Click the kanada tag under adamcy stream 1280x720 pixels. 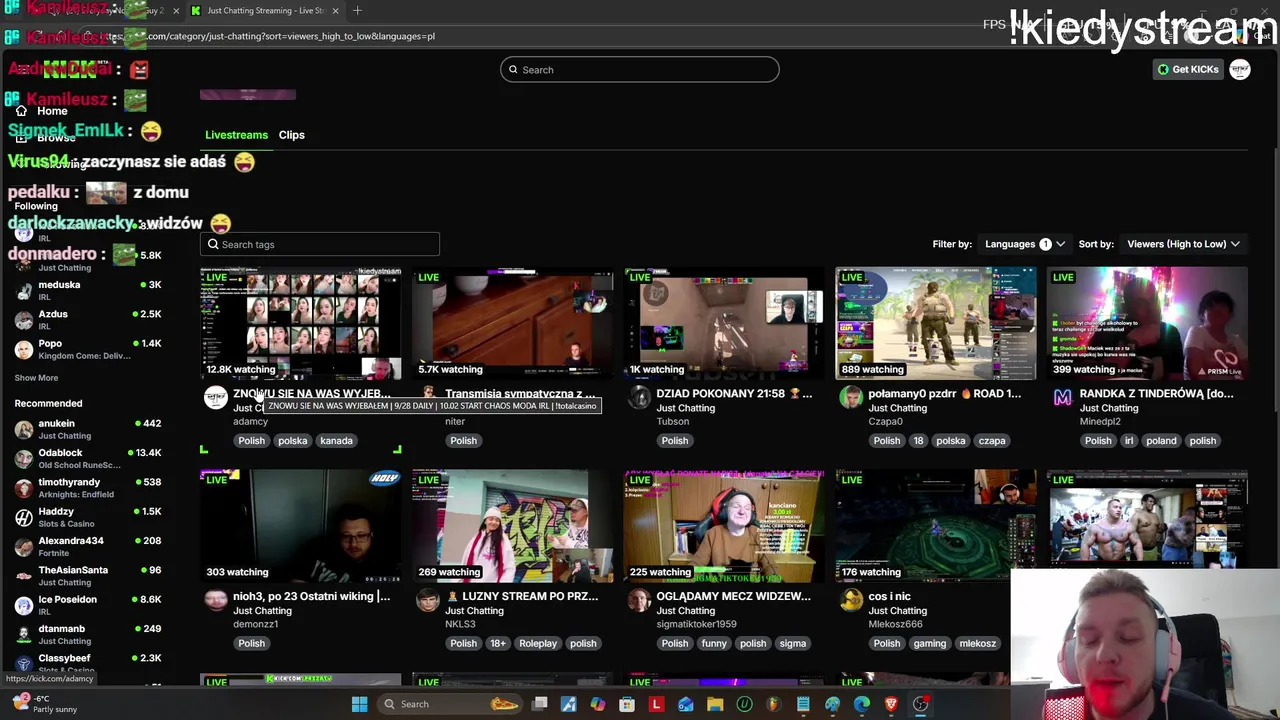[x=336, y=441]
